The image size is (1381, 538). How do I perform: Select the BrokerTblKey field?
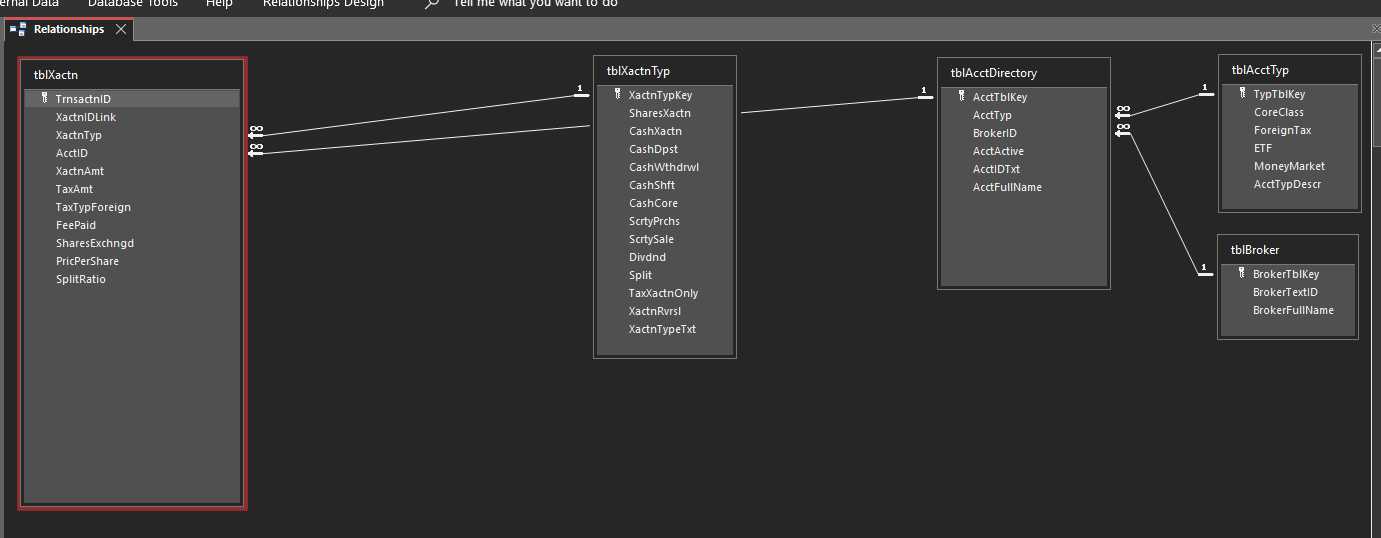1288,274
